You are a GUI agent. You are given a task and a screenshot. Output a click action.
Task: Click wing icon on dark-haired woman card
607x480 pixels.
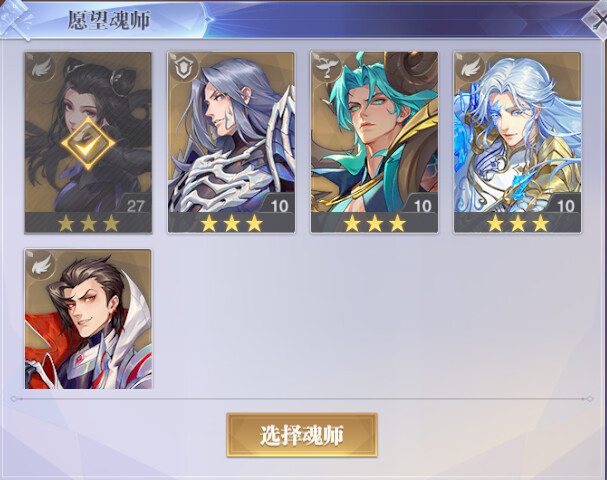click(x=41, y=69)
